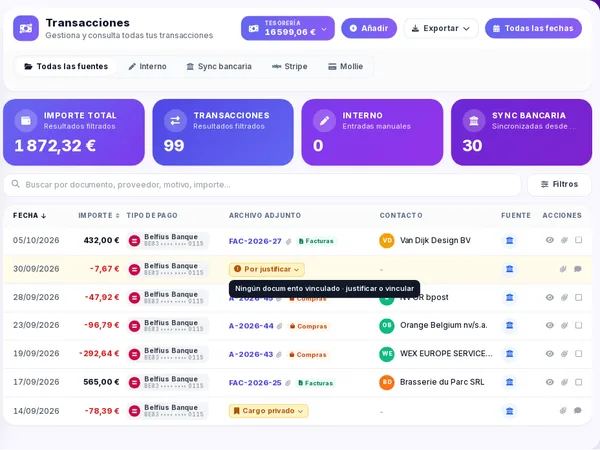600x450 pixels.
Task: Focus the search transactions input field
Action: 262,184
